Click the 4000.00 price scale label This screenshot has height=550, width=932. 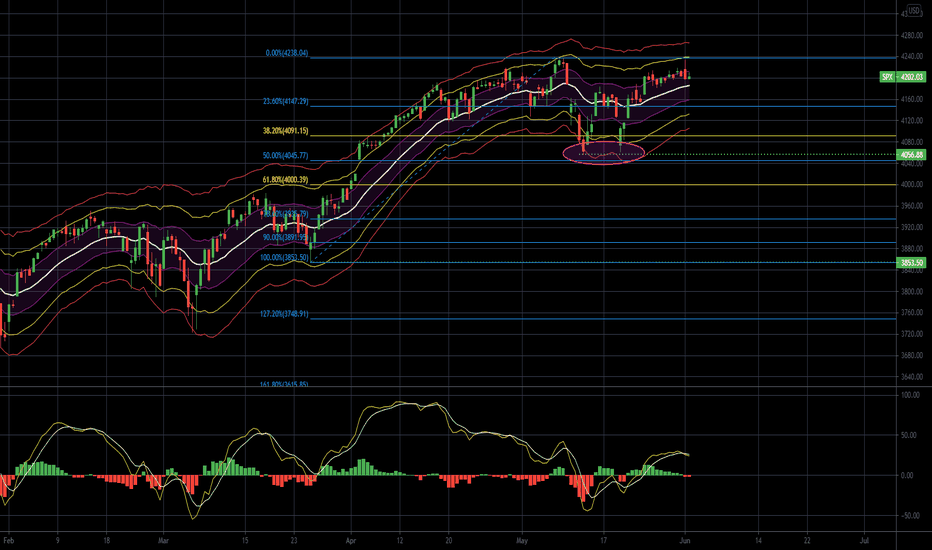point(911,185)
